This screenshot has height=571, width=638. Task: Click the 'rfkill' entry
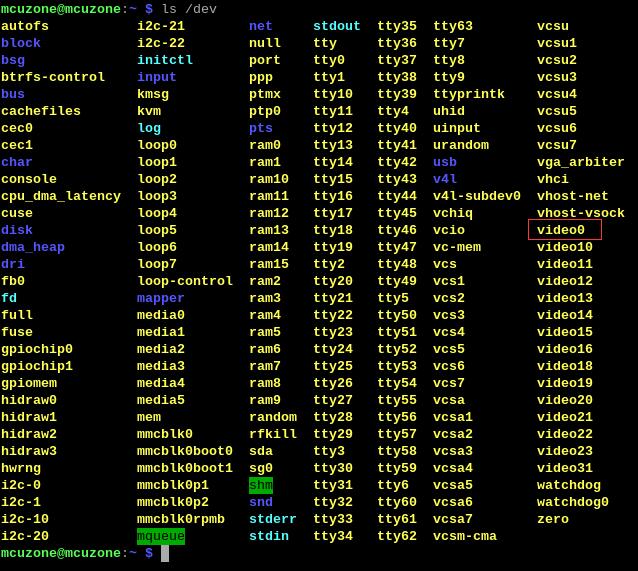[x=273, y=434]
